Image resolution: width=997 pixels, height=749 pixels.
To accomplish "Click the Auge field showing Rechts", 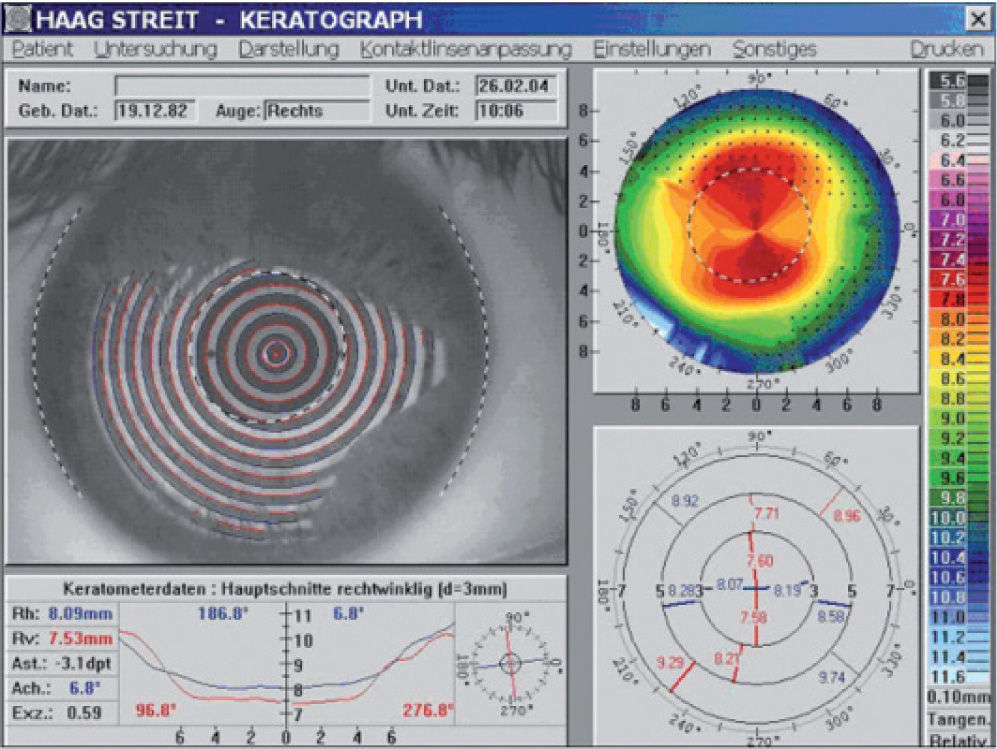I will [x=316, y=110].
